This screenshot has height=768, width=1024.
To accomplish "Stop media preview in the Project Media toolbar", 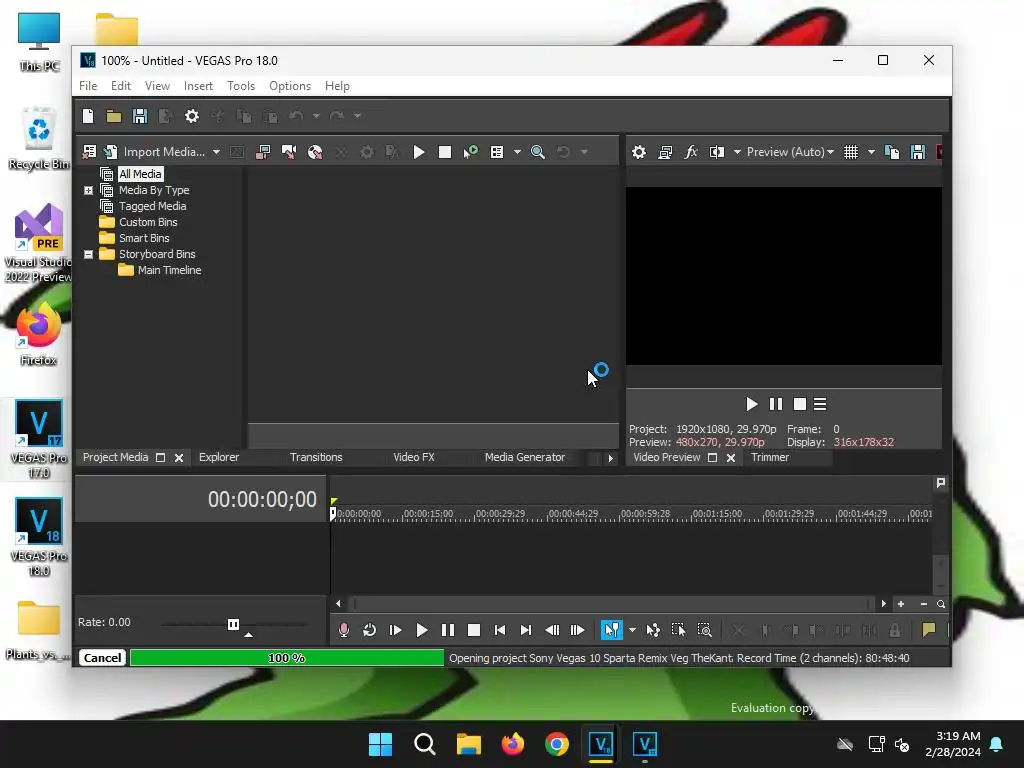I will 445,152.
